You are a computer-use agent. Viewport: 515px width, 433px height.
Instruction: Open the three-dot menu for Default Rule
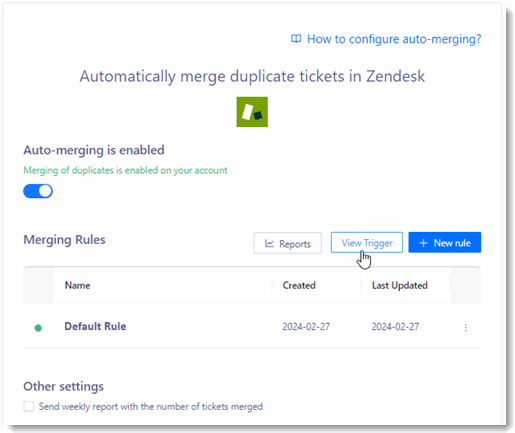click(466, 327)
